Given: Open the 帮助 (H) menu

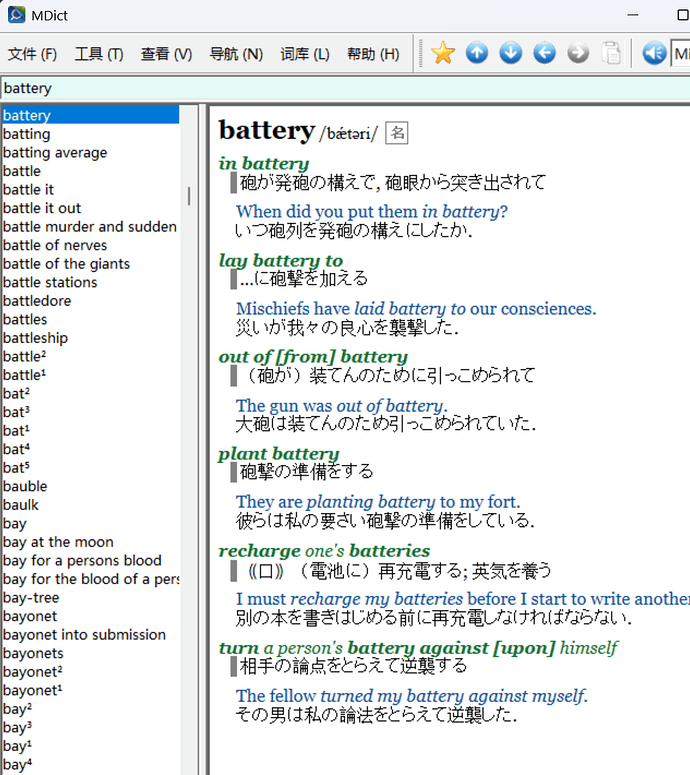Looking at the screenshot, I should pyautogui.click(x=373, y=54).
